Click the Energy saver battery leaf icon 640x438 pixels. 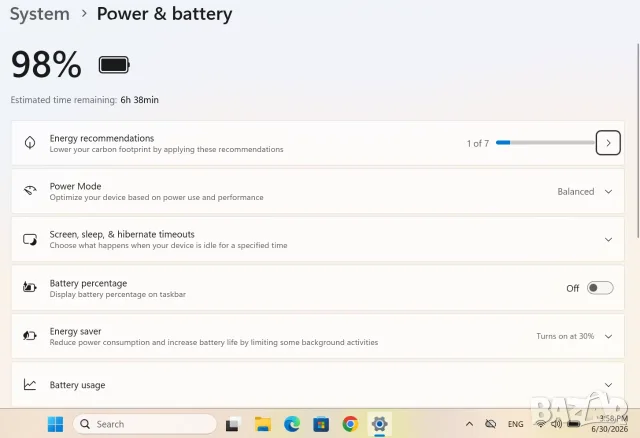[30, 336]
